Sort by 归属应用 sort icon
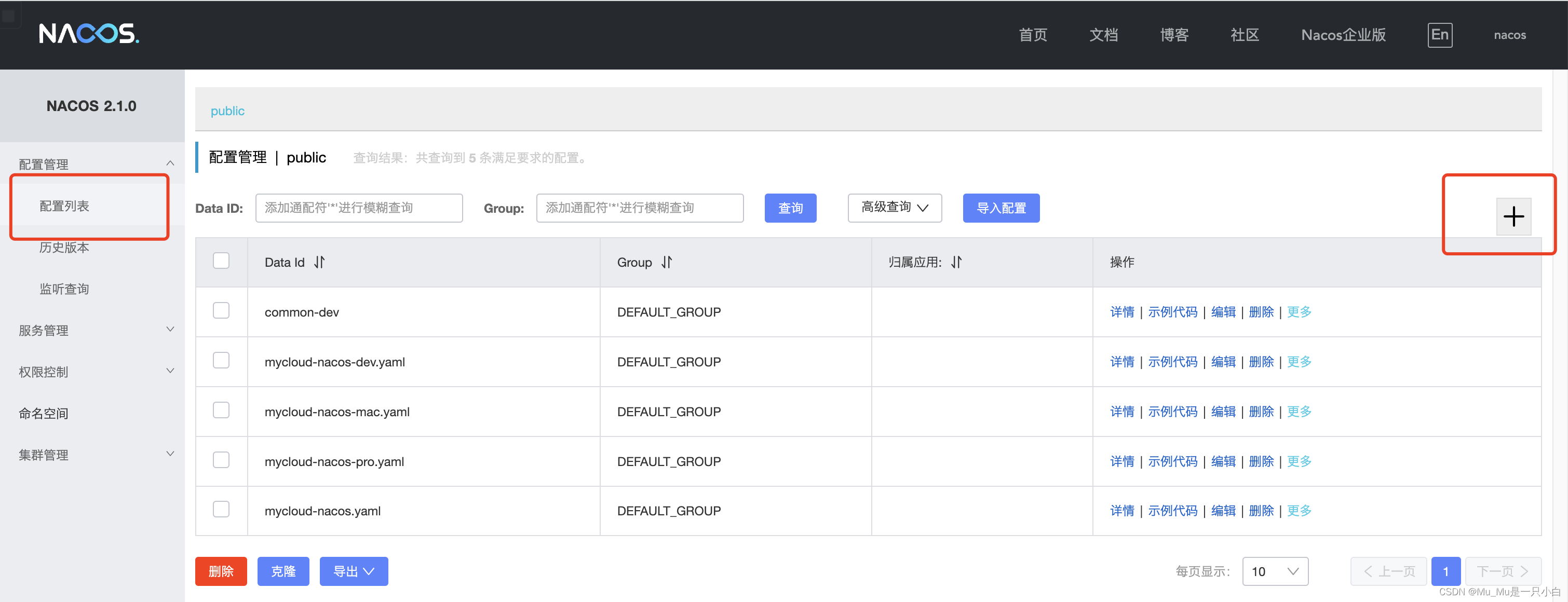This screenshot has height=602, width=1568. (x=957, y=263)
